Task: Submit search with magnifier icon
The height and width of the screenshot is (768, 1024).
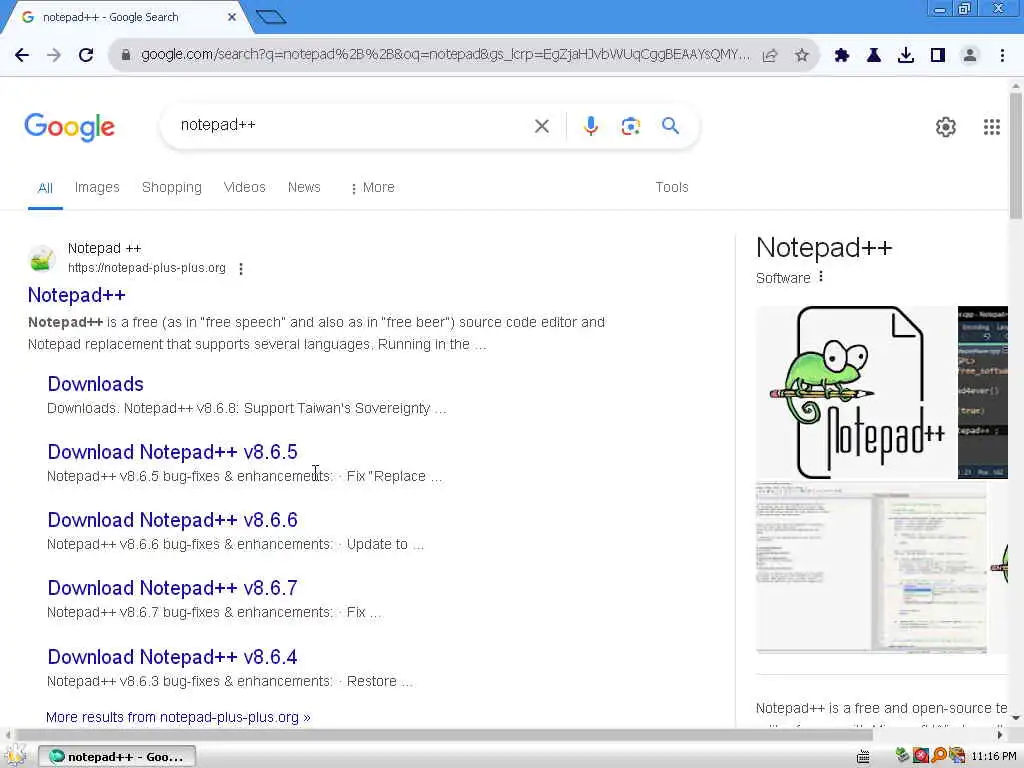Action: (670, 125)
